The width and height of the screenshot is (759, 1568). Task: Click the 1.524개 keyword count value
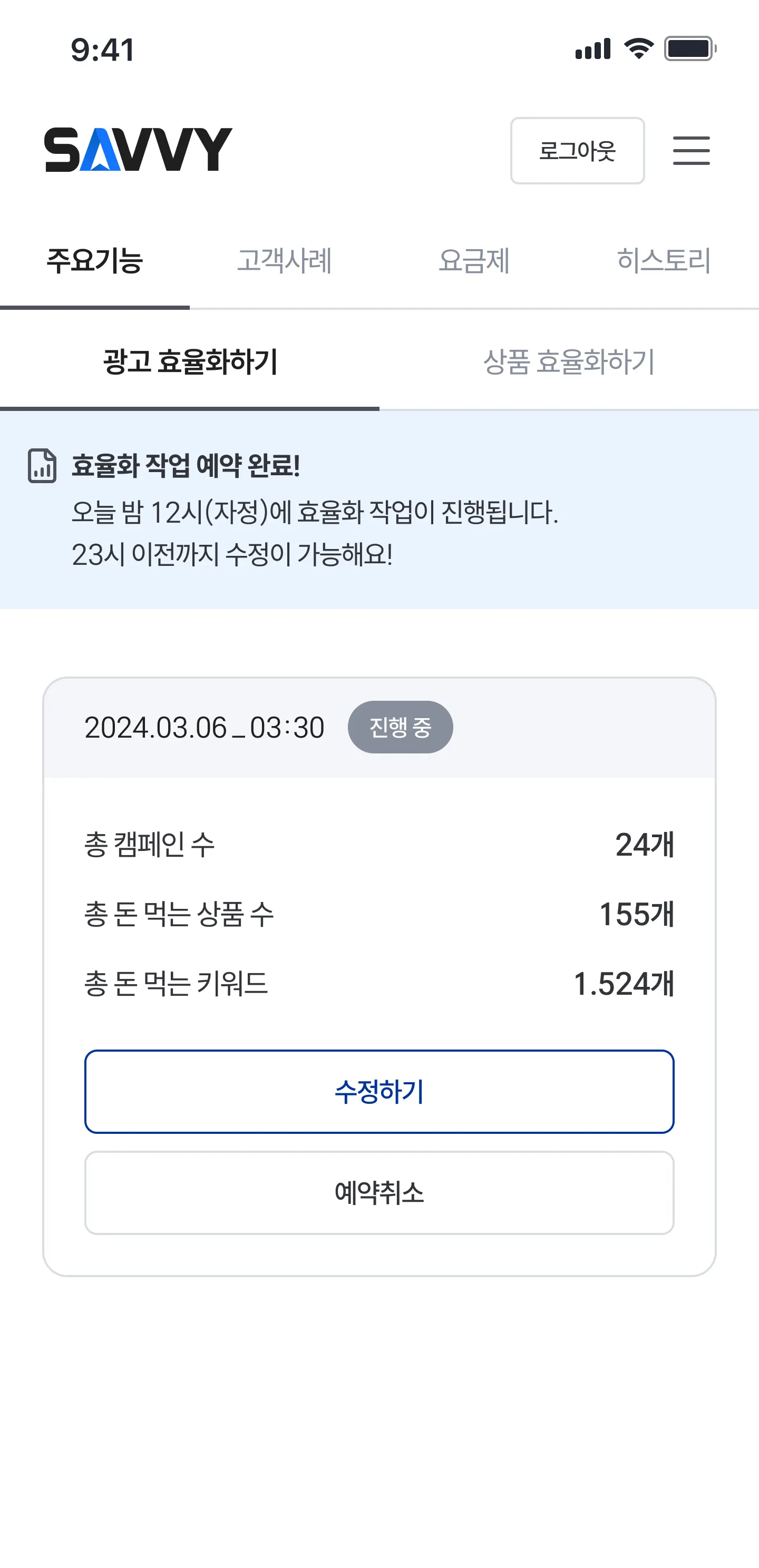(624, 984)
